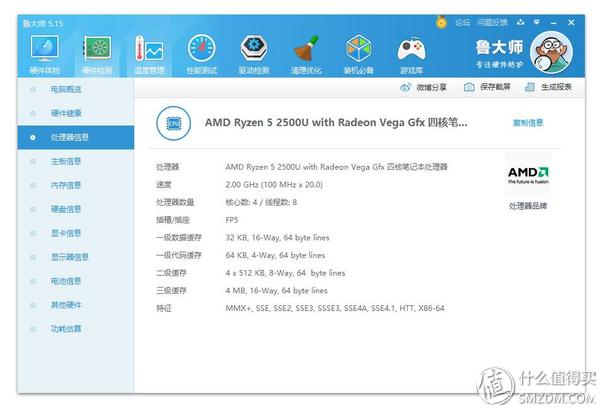Select 显示器信息 in the sidebar
The image size is (600, 410).
click(76, 257)
